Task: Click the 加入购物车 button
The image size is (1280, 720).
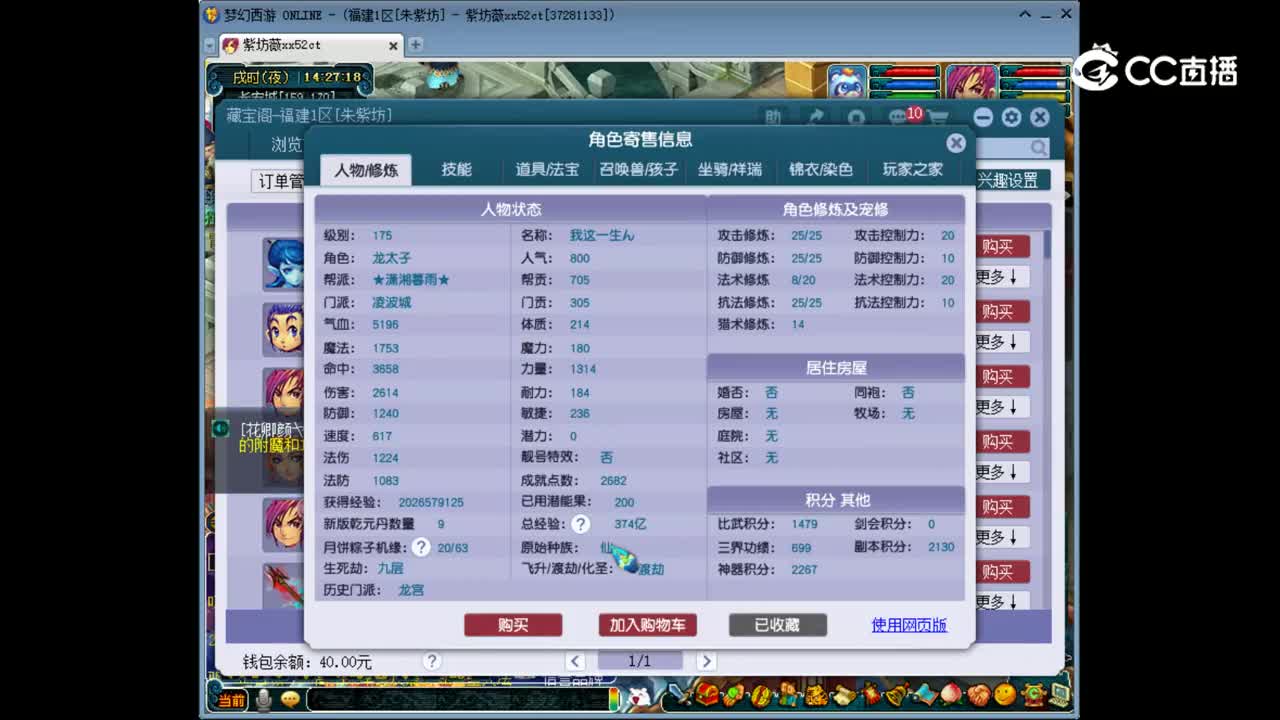Action: tap(648, 625)
